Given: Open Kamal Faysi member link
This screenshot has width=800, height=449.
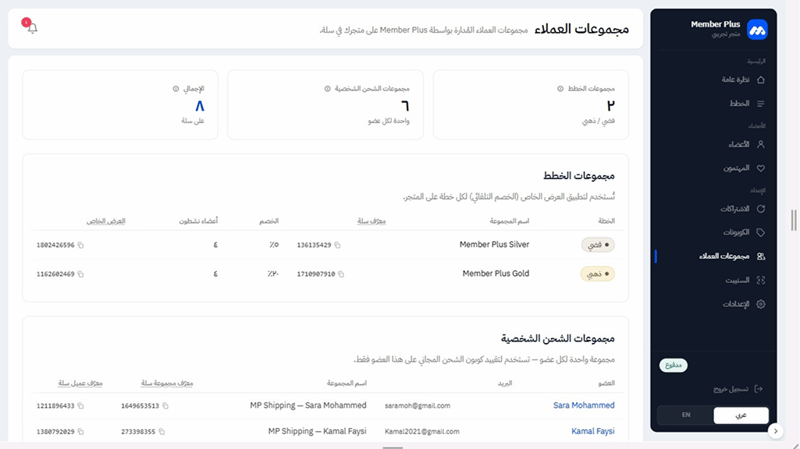Looking at the screenshot, I should pos(593,431).
